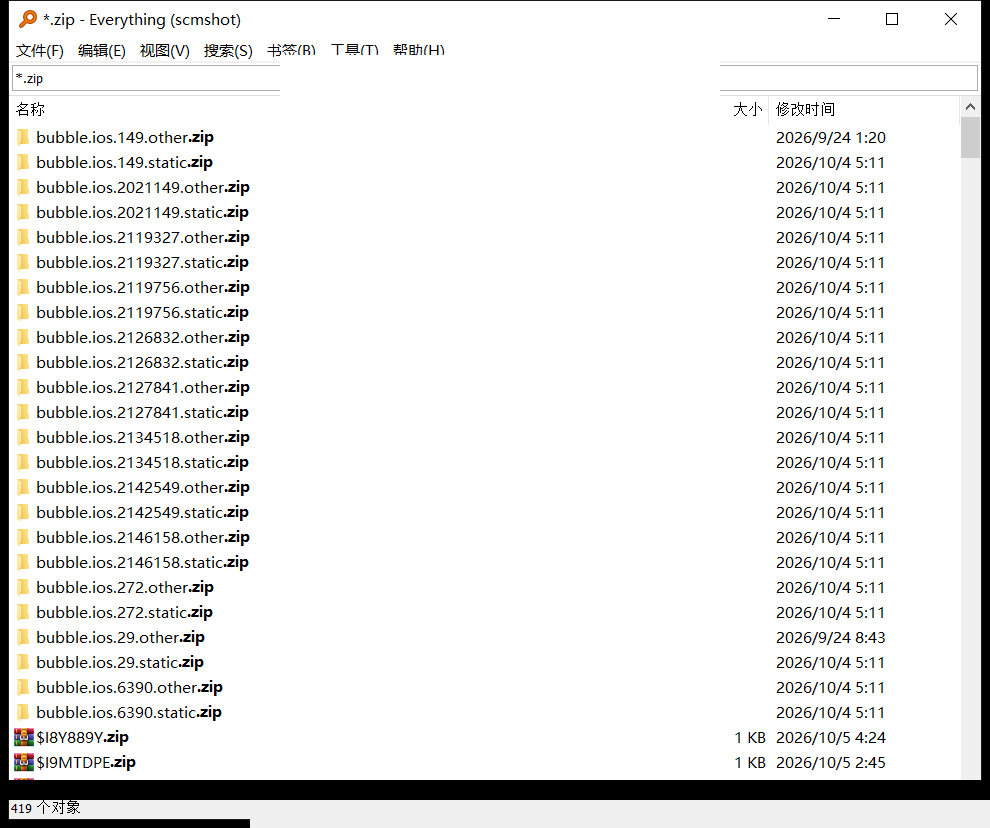Image resolution: width=990 pixels, height=828 pixels.
Task: Pick the folder icon beside bubble.ios.6390.static.zip
Action: [x=23, y=712]
